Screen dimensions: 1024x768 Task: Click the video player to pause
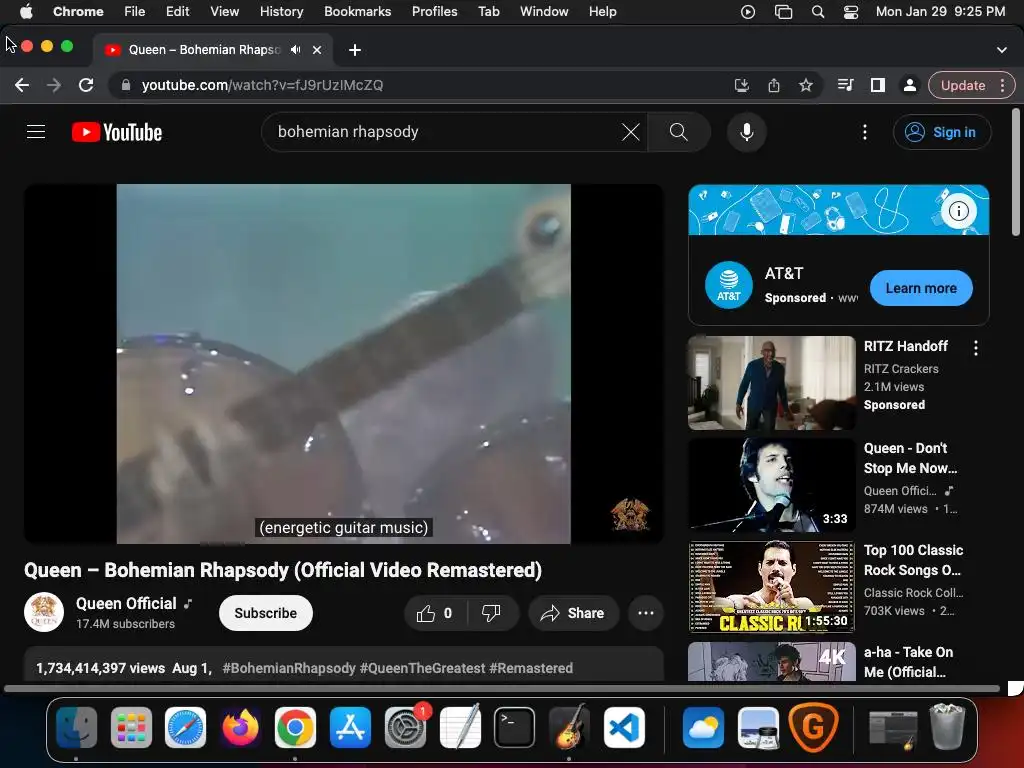[344, 363]
